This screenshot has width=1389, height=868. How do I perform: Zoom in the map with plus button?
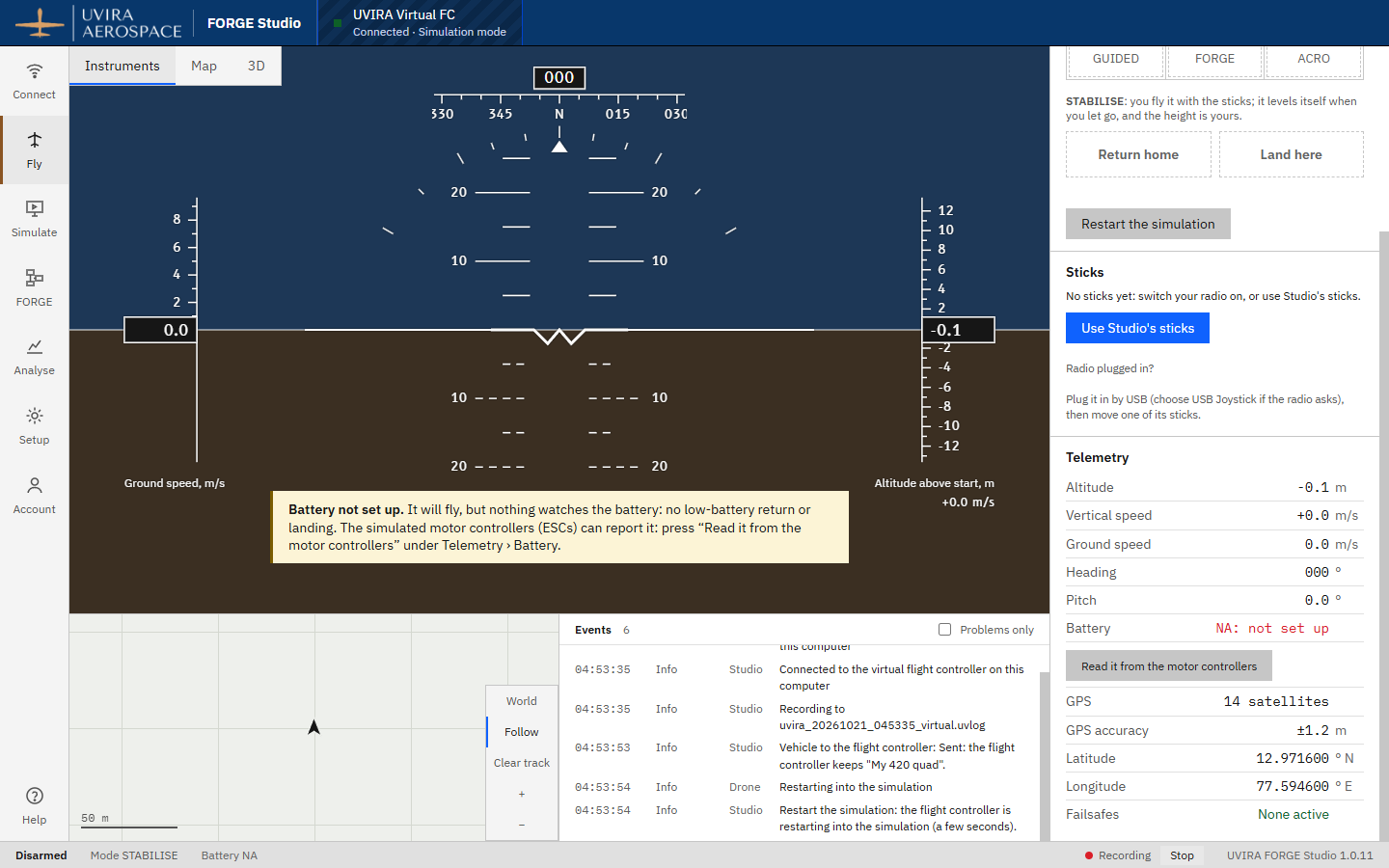(x=522, y=794)
